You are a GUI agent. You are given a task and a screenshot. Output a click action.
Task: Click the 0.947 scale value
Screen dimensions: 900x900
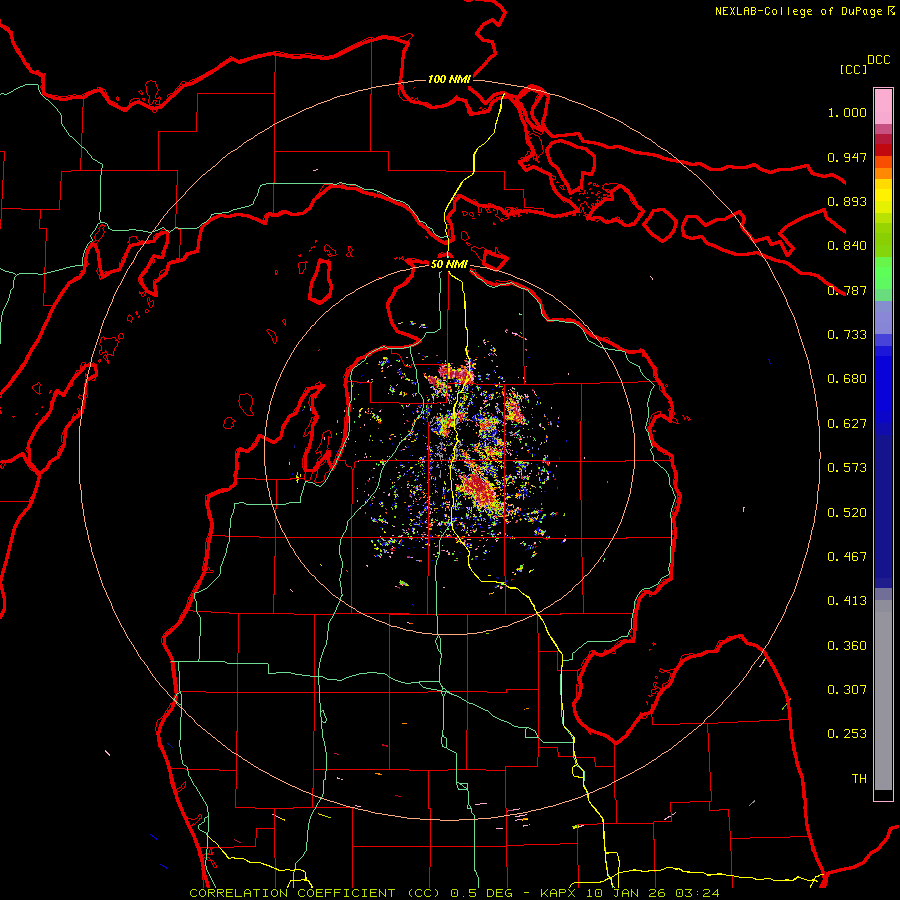(x=847, y=157)
